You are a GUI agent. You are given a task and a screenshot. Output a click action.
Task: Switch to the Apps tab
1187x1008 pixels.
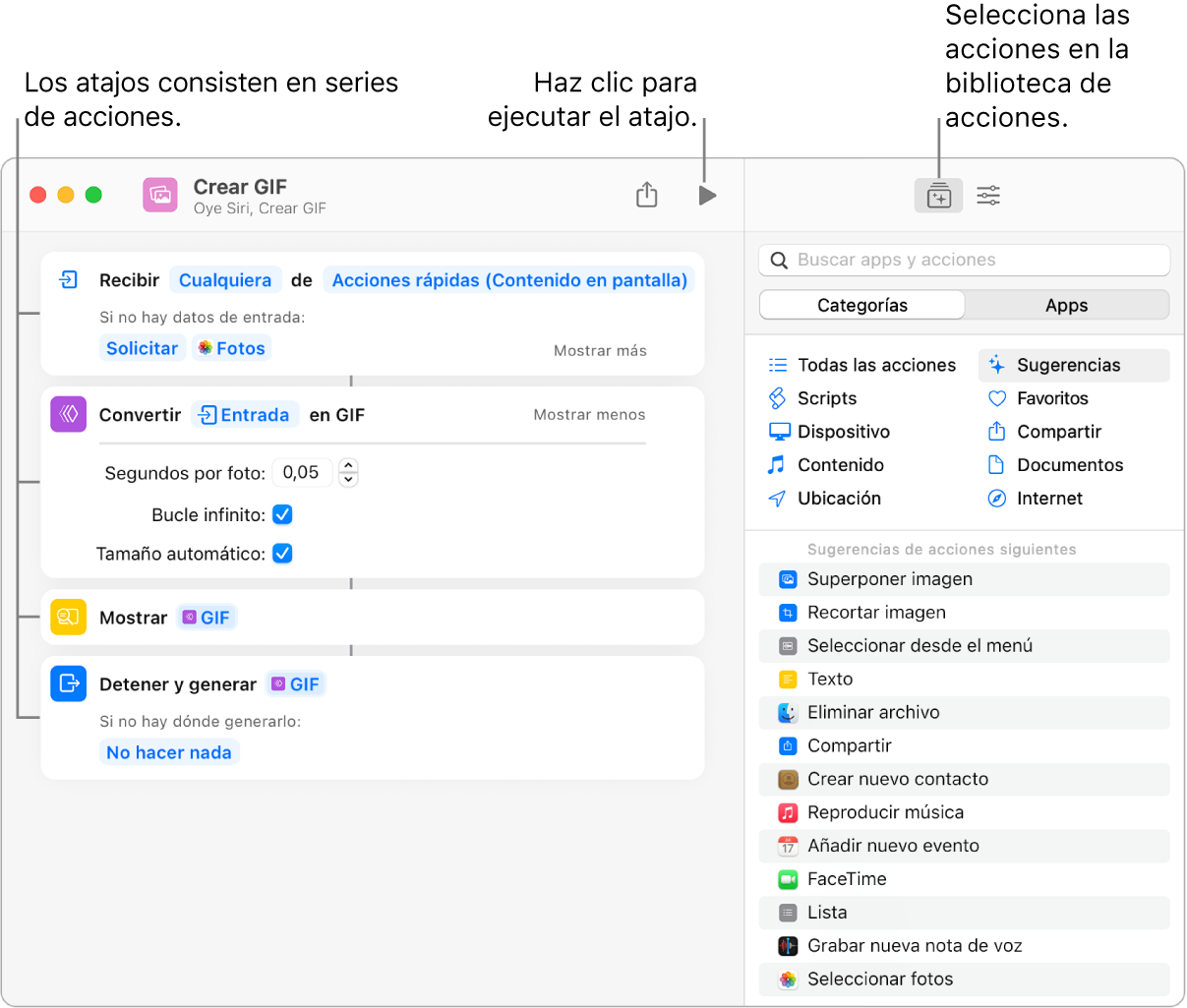tap(1066, 305)
